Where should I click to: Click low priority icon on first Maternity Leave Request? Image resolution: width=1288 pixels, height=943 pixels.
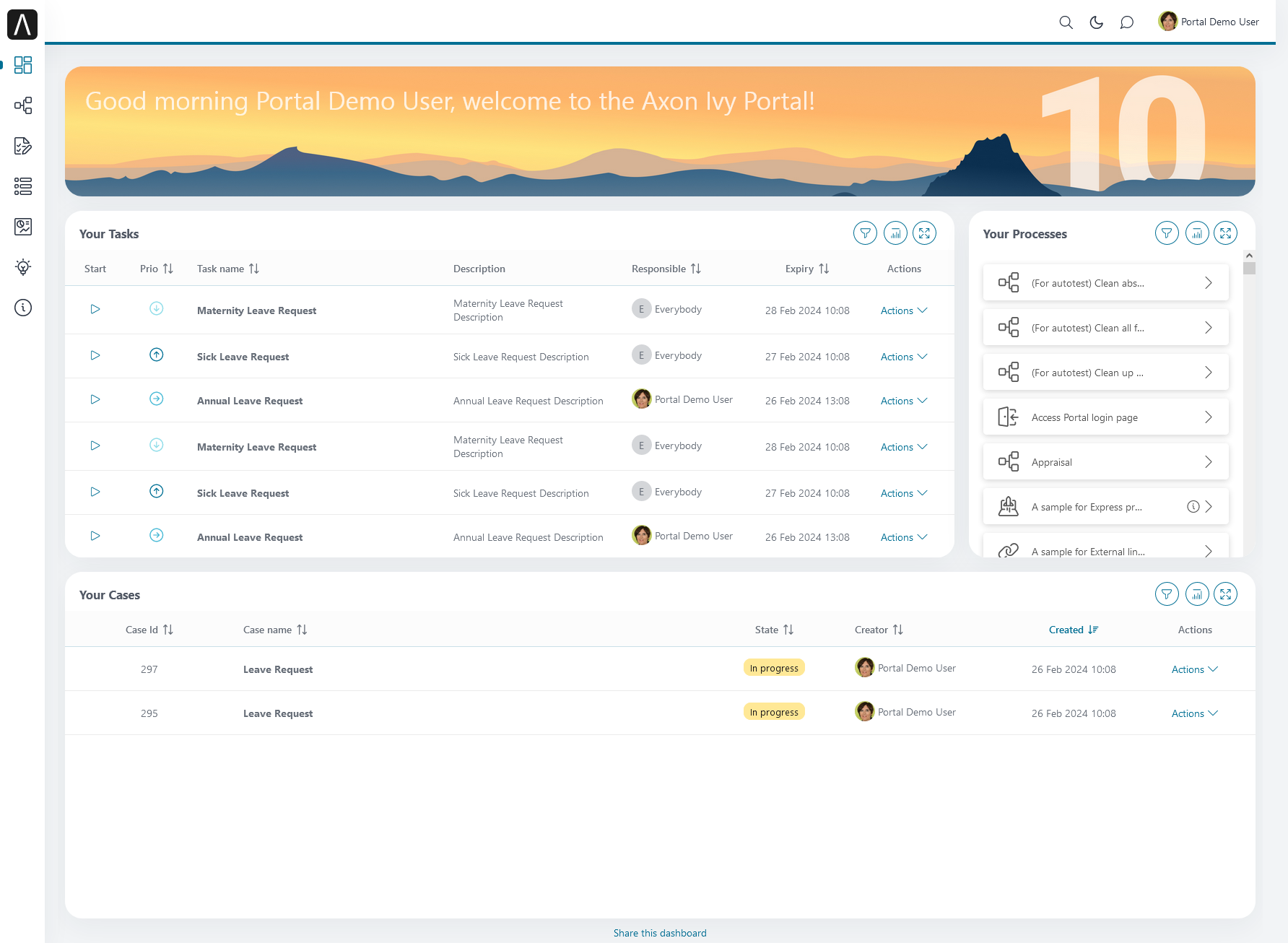point(156,308)
